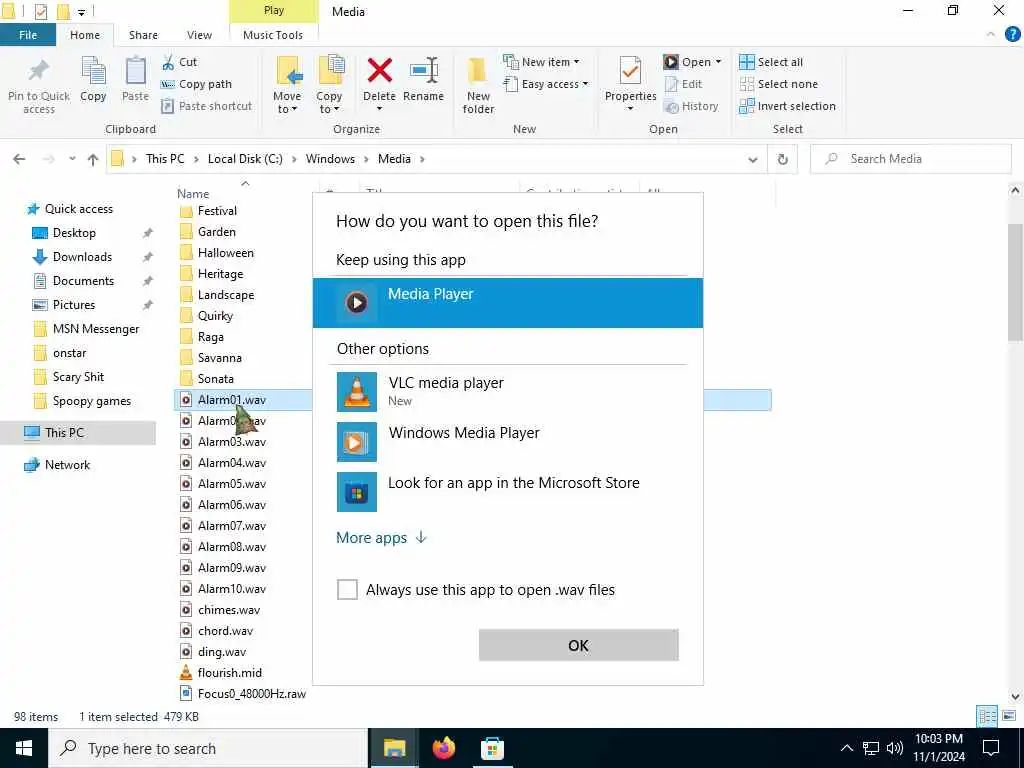Screen dimensions: 1024x768
Task: Check Always use this app for .wav
Action: pos(347,589)
